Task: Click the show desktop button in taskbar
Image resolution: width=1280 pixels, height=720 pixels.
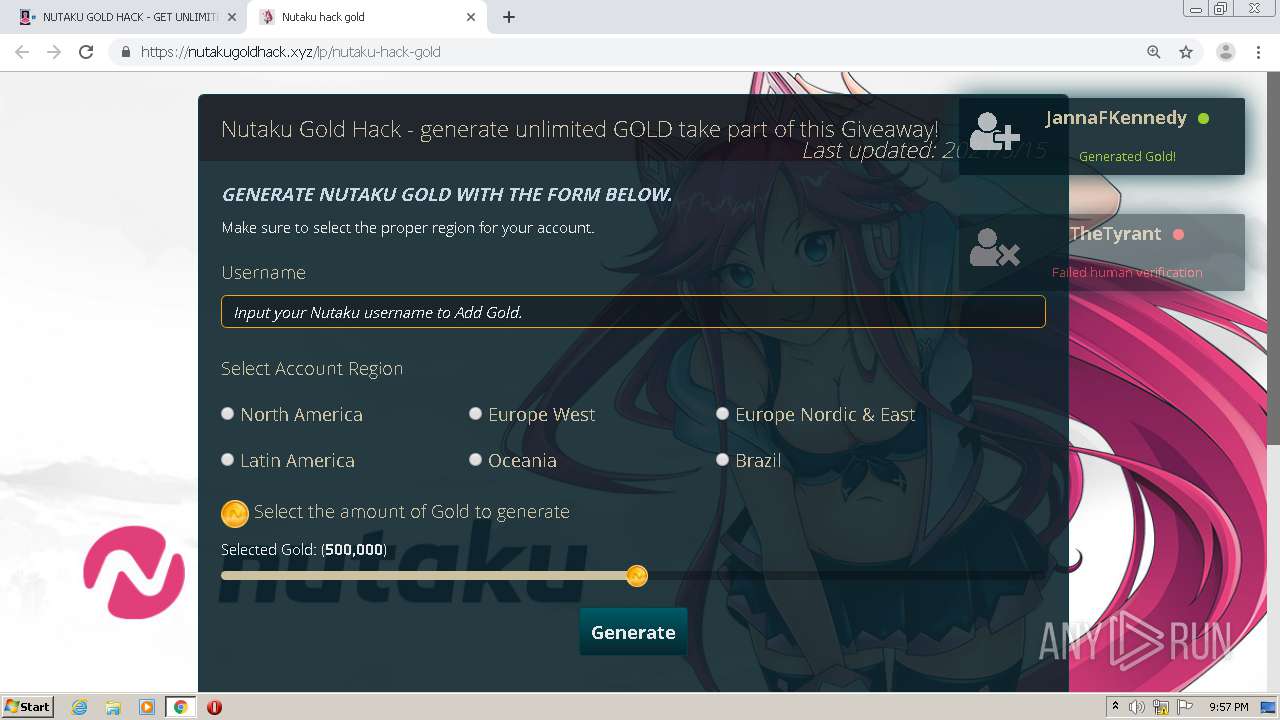Action: coord(1268,707)
